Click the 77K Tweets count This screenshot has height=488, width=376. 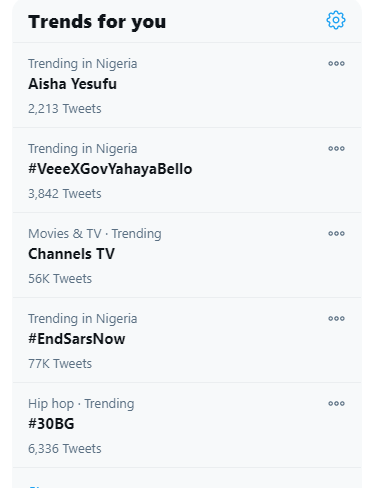pos(60,364)
